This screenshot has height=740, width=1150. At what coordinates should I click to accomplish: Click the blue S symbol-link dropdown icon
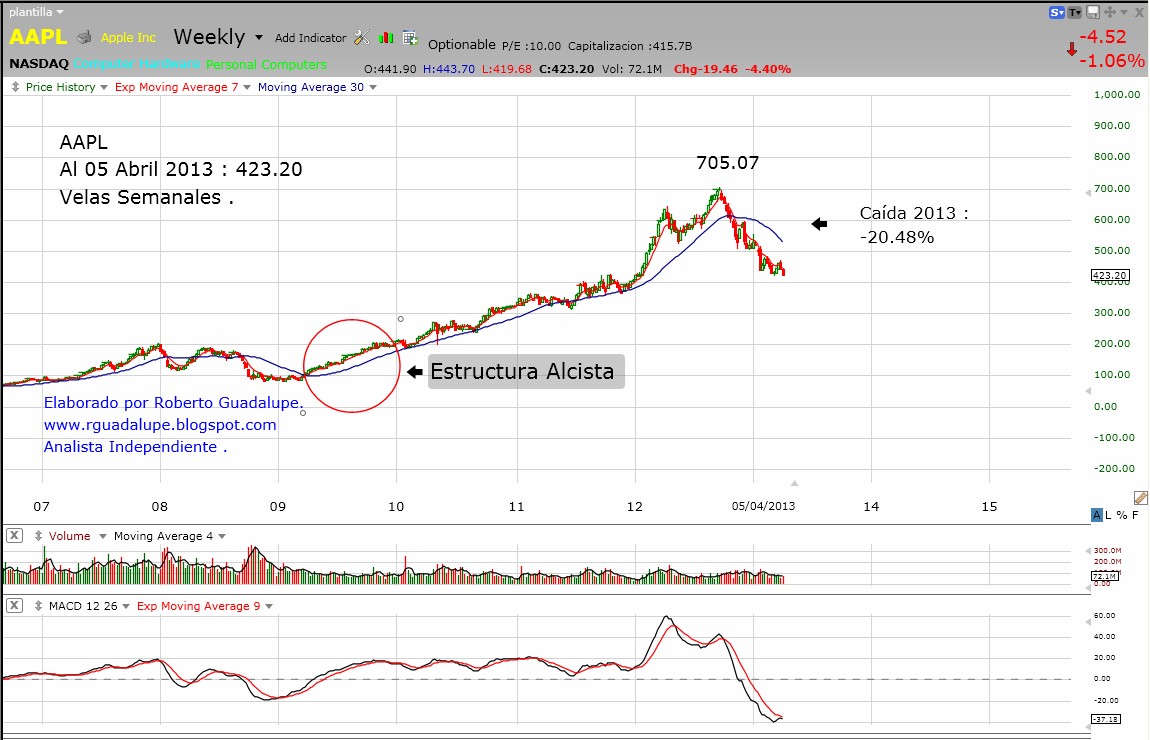1057,12
